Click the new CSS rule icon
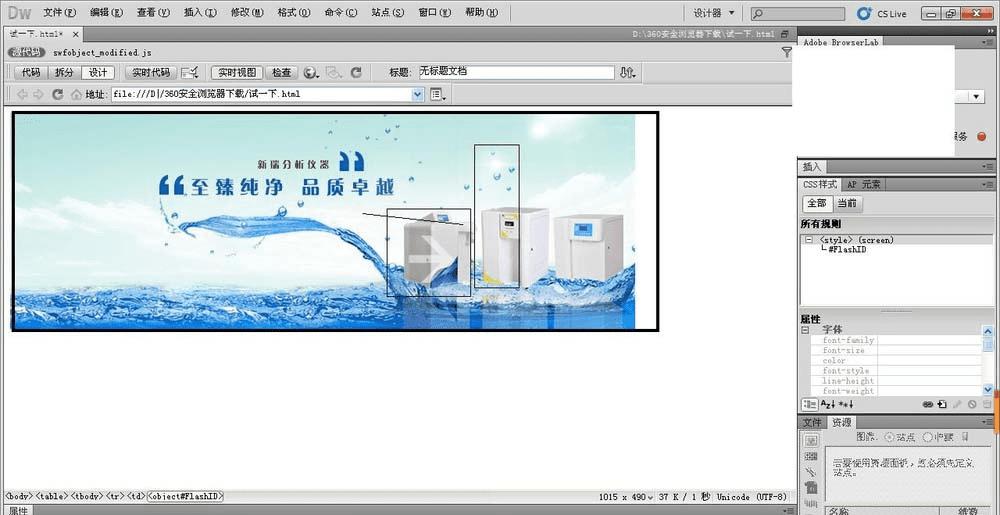Screen dimensions: 1000x515 [942, 404]
